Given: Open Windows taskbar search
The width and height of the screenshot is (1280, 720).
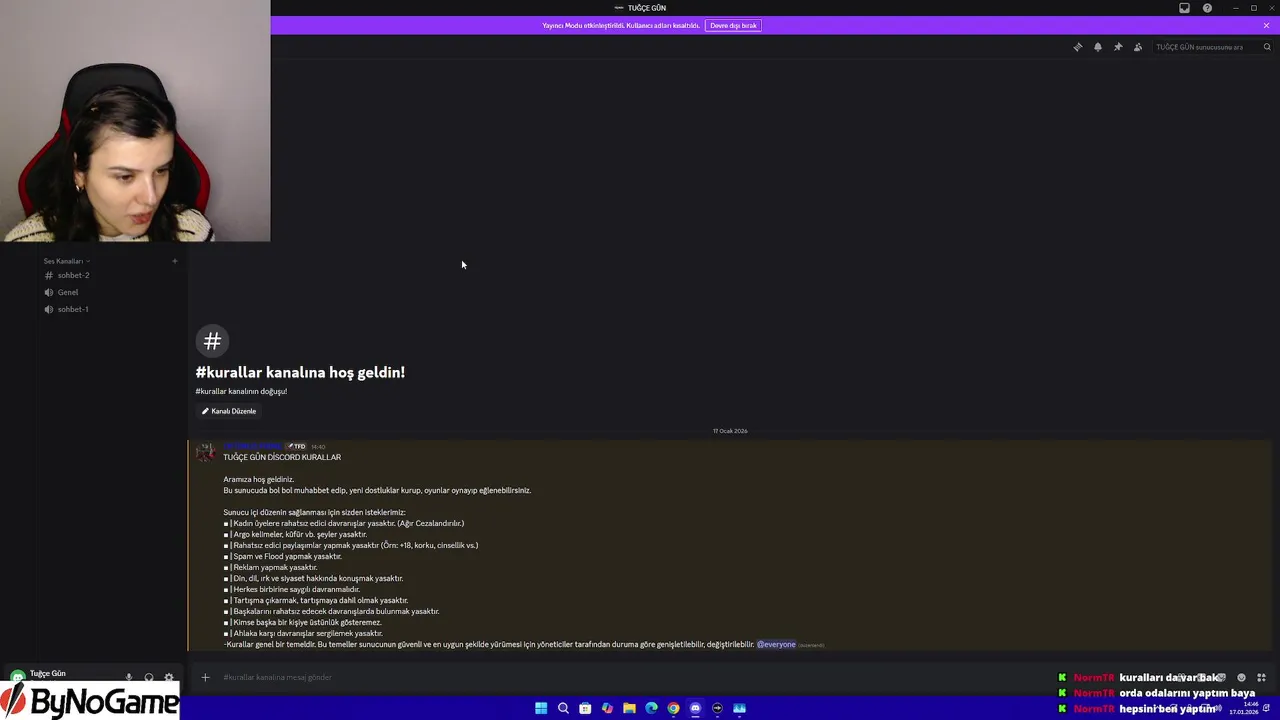Looking at the screenshot, I should pos(563,708).
